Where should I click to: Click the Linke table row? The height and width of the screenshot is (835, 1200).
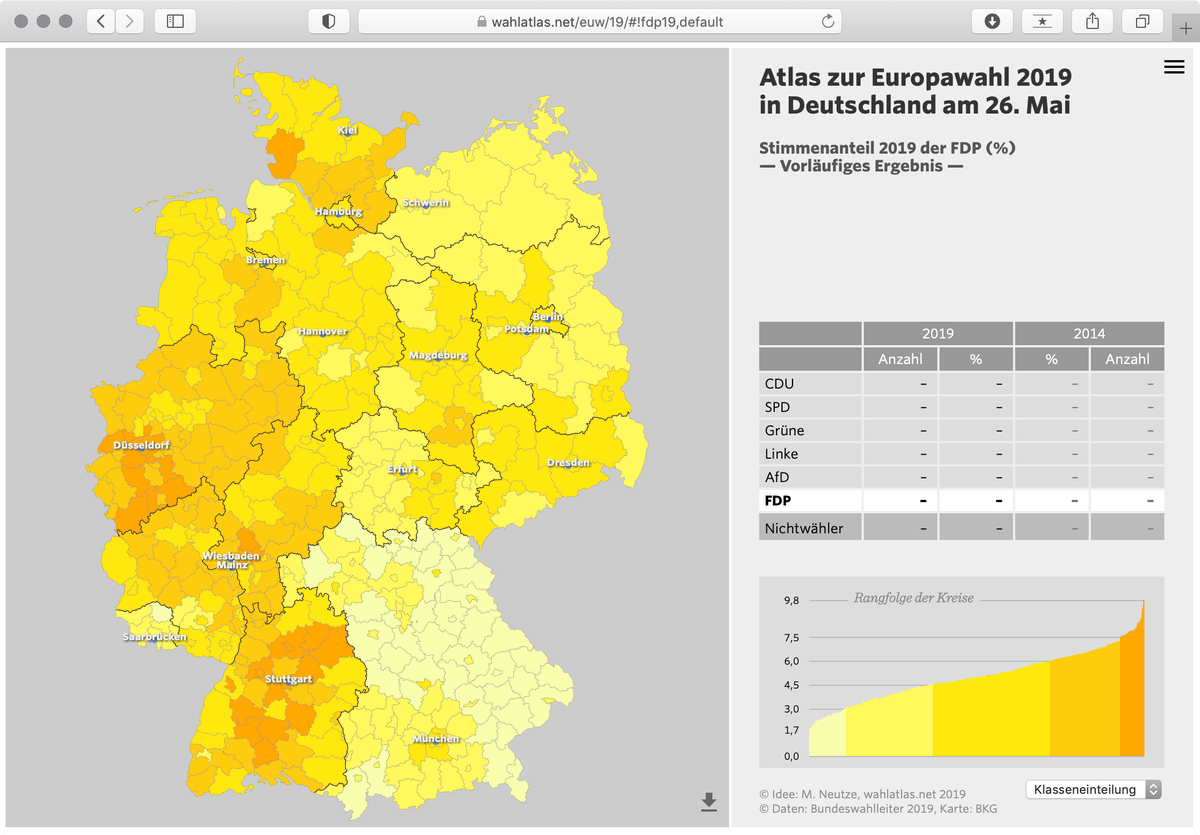tap(810, 454)
